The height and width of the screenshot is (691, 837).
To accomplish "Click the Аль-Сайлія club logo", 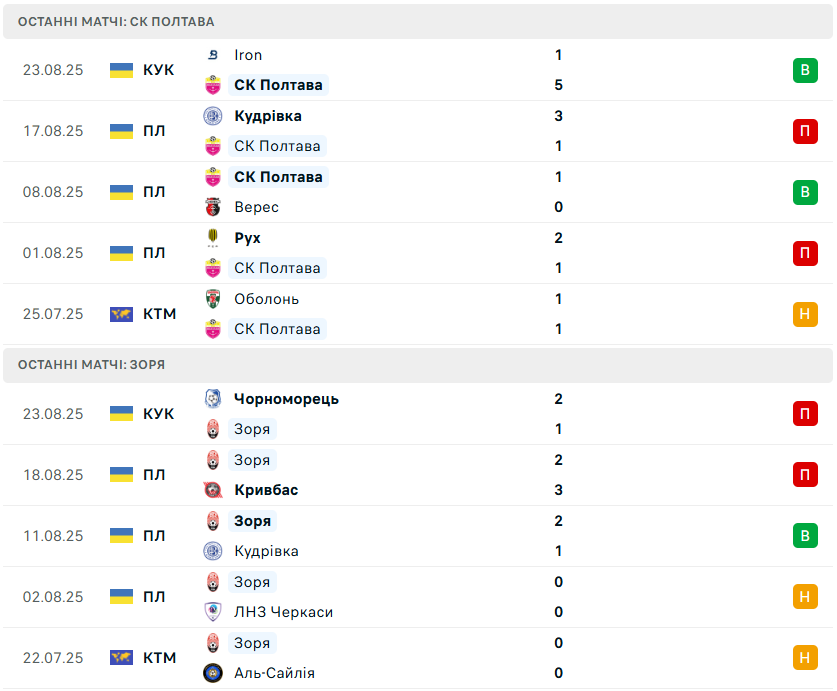I will (212, 673).
